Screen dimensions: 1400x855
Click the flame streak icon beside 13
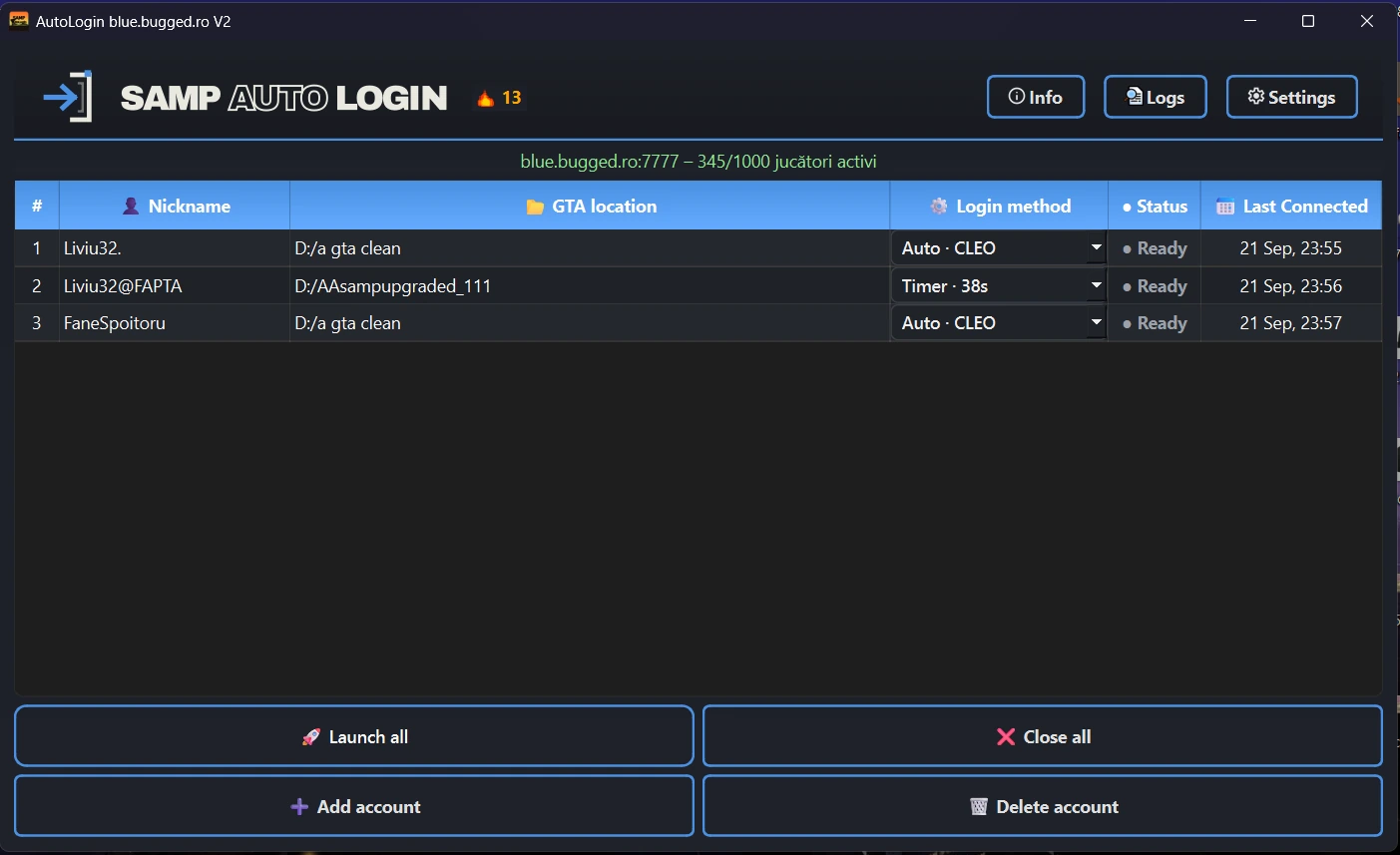pyautogui.click(x=485, y=98)
